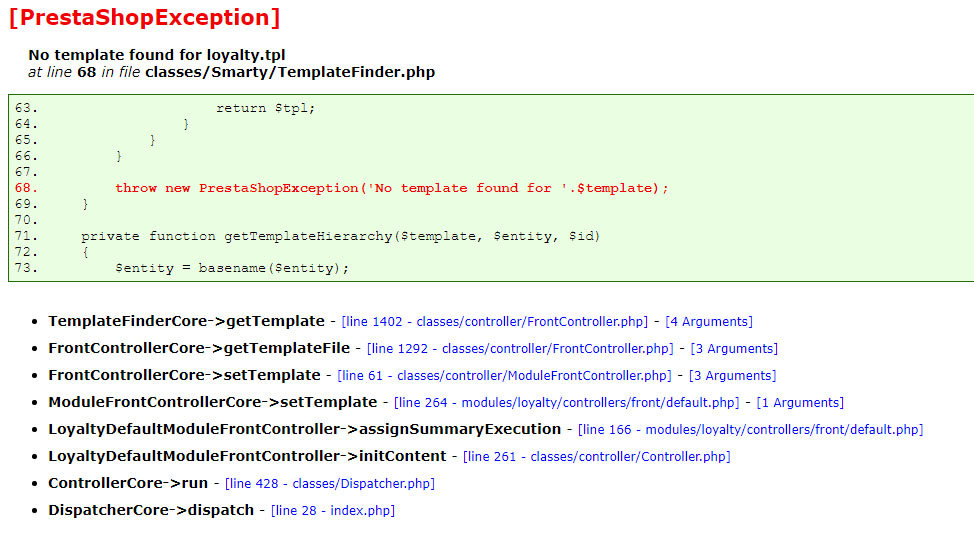Open line 261 Controller.php link

[596, 457]
